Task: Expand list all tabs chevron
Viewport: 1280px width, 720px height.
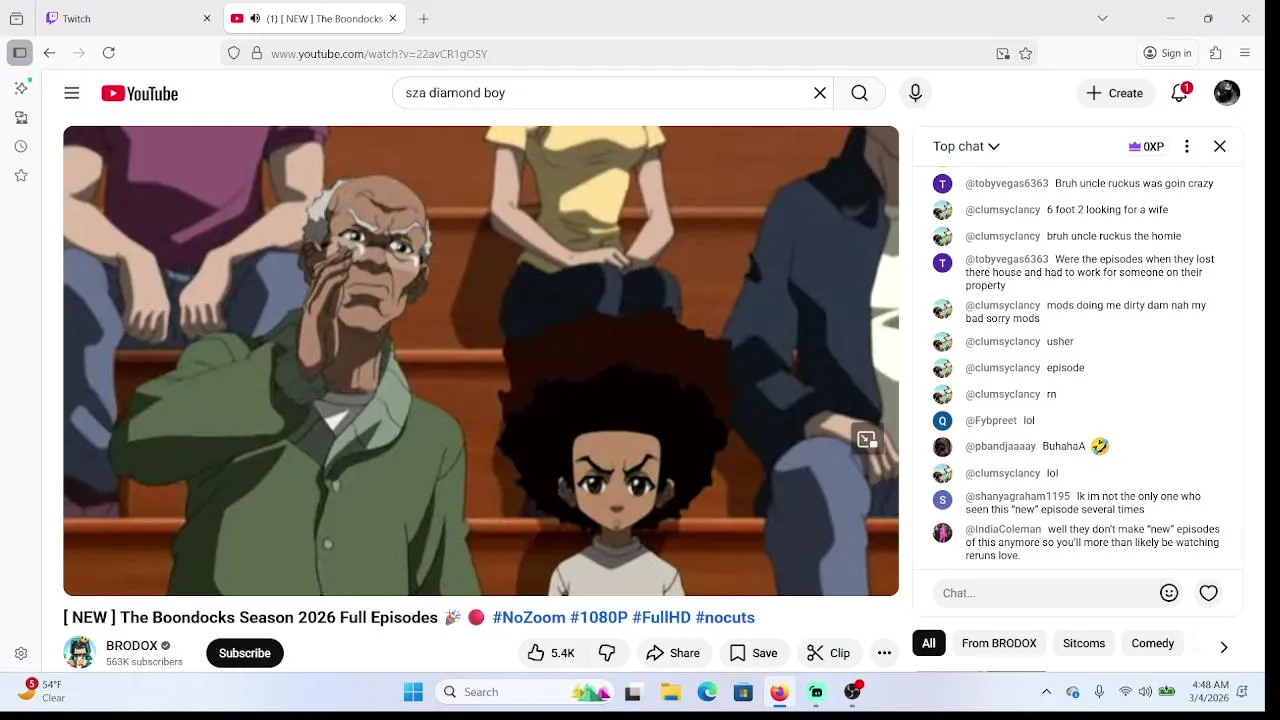Action: click(1102, 18)
